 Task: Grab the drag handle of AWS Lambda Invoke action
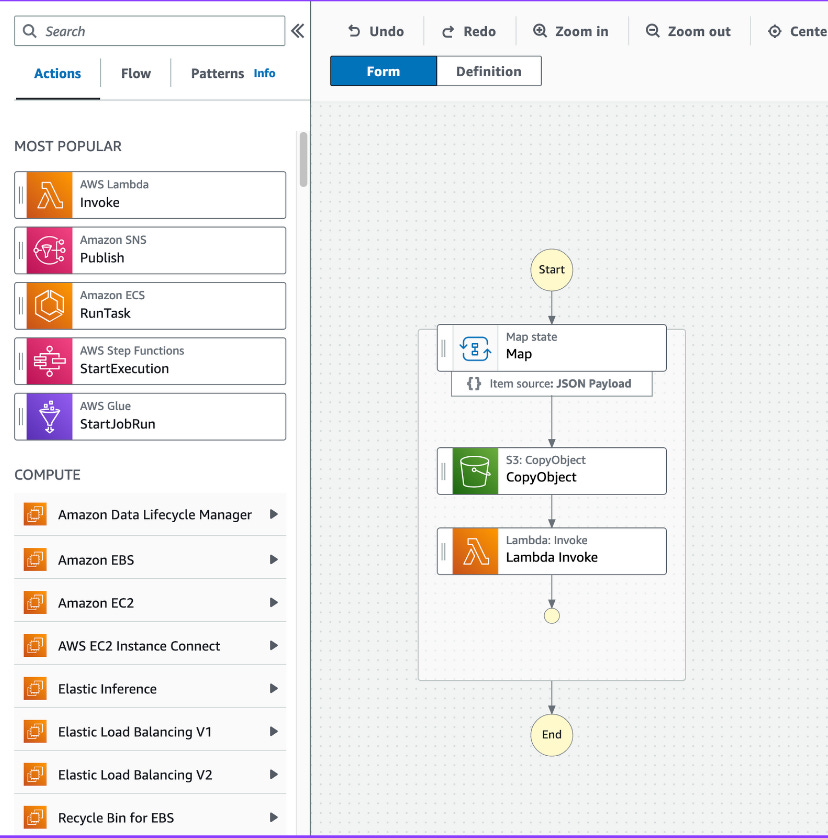tap(21, 195)
